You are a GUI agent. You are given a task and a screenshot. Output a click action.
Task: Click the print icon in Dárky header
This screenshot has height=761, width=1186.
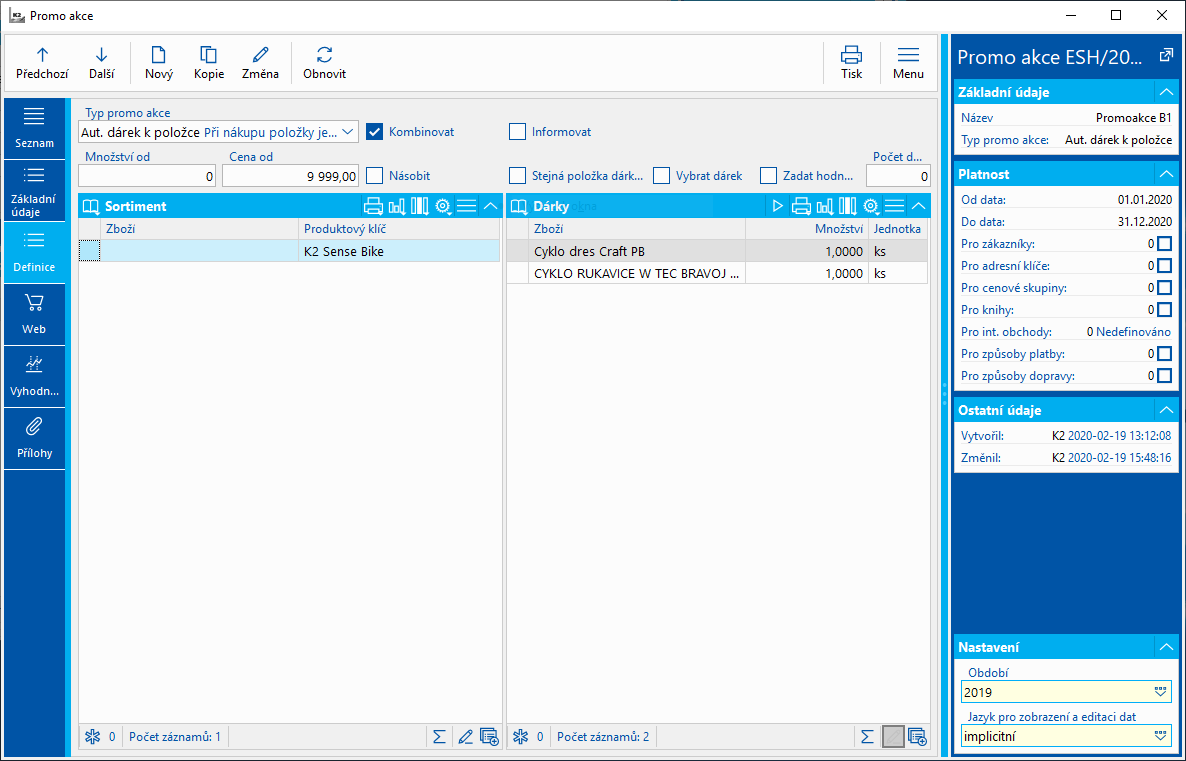pos(802,206)
